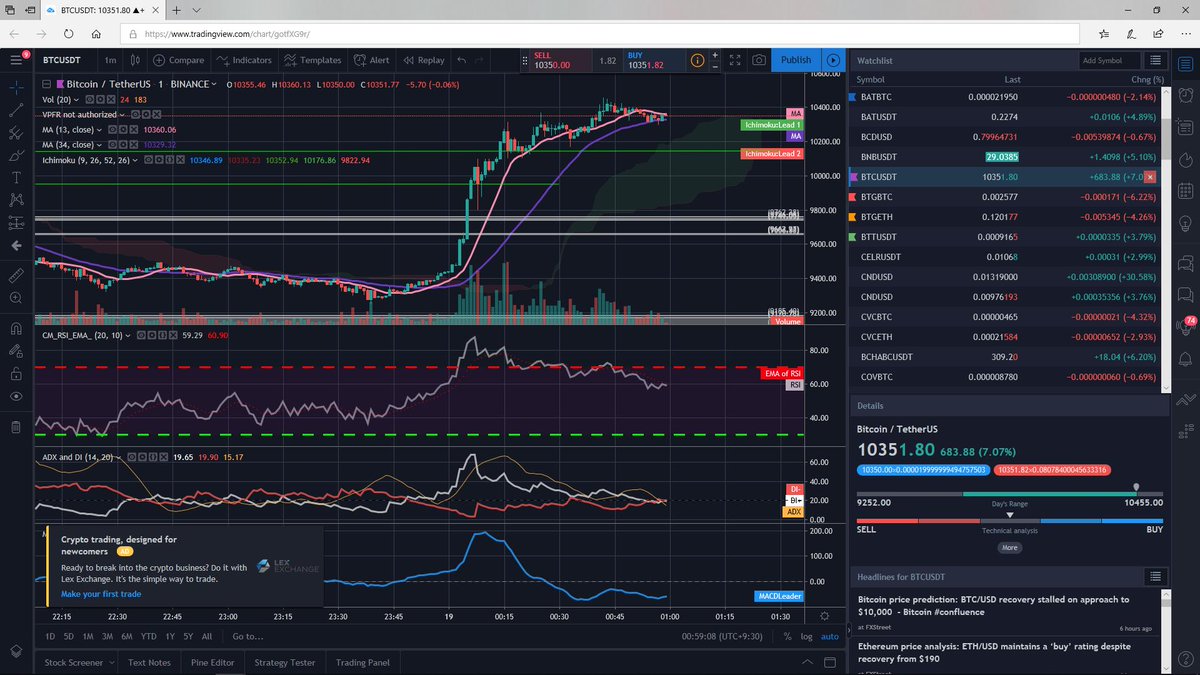Open the Text Notes tab
The height and width of the screenshot is (675, 1200).
coord(150,662)
